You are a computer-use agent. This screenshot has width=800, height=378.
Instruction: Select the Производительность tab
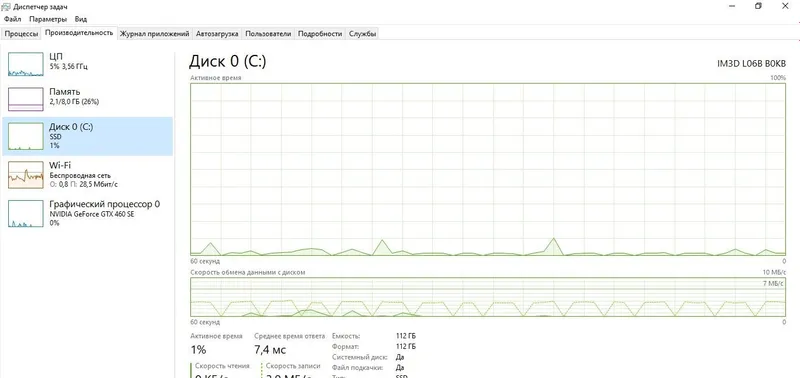tap(79, 33)
